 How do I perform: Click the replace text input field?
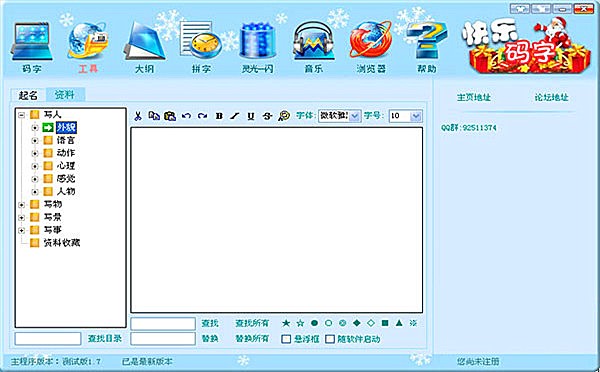coord(163,339)
